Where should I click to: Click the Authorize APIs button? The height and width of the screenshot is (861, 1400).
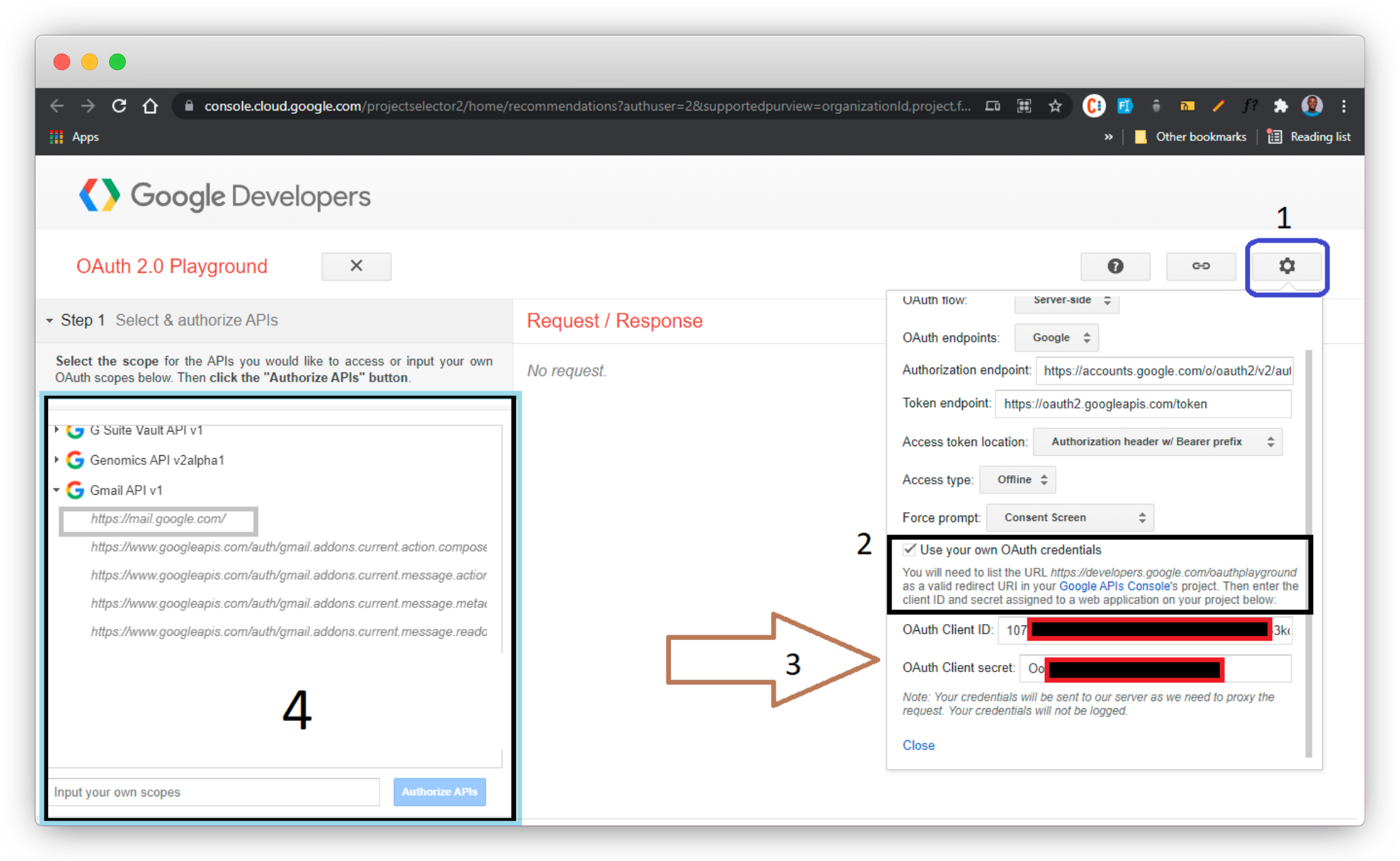(x=439, y=792)
